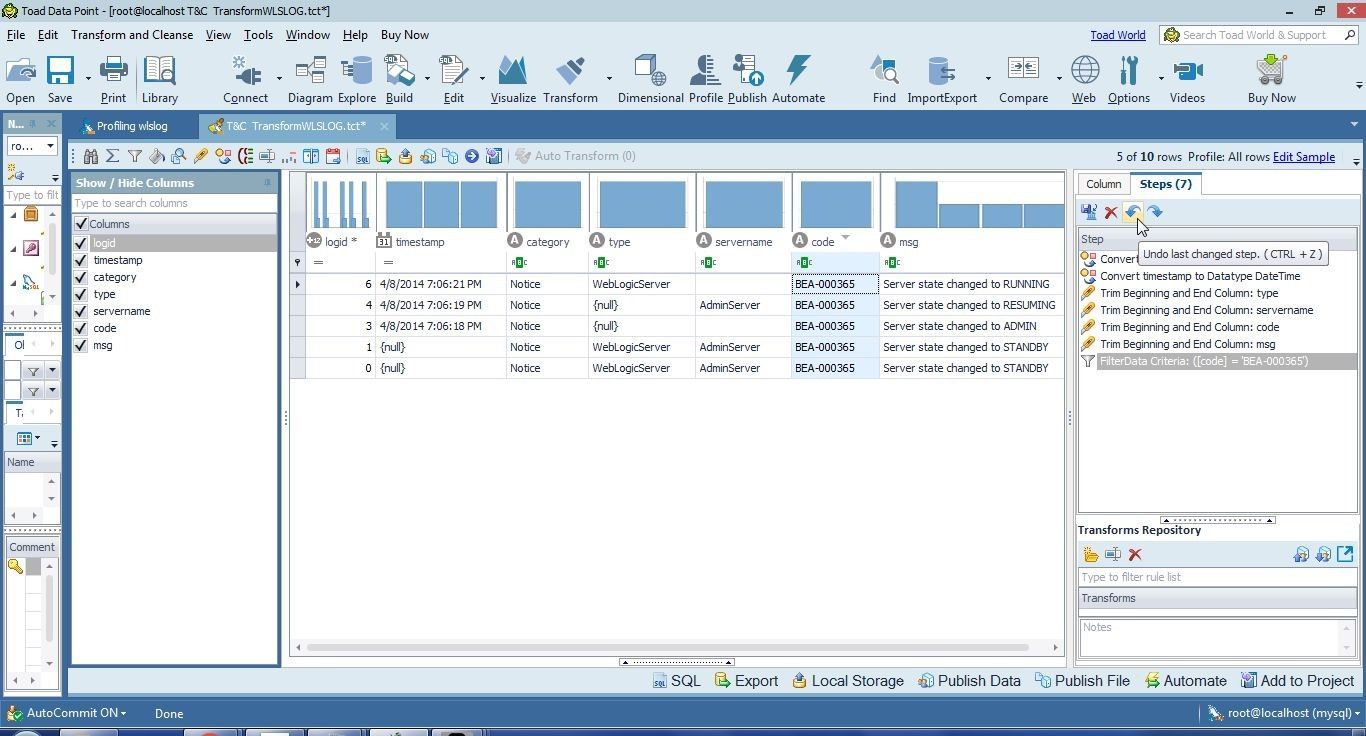Select the FilterData Criteria step
Viewport: 1366px width, 736px height.
click(1217, 361)
